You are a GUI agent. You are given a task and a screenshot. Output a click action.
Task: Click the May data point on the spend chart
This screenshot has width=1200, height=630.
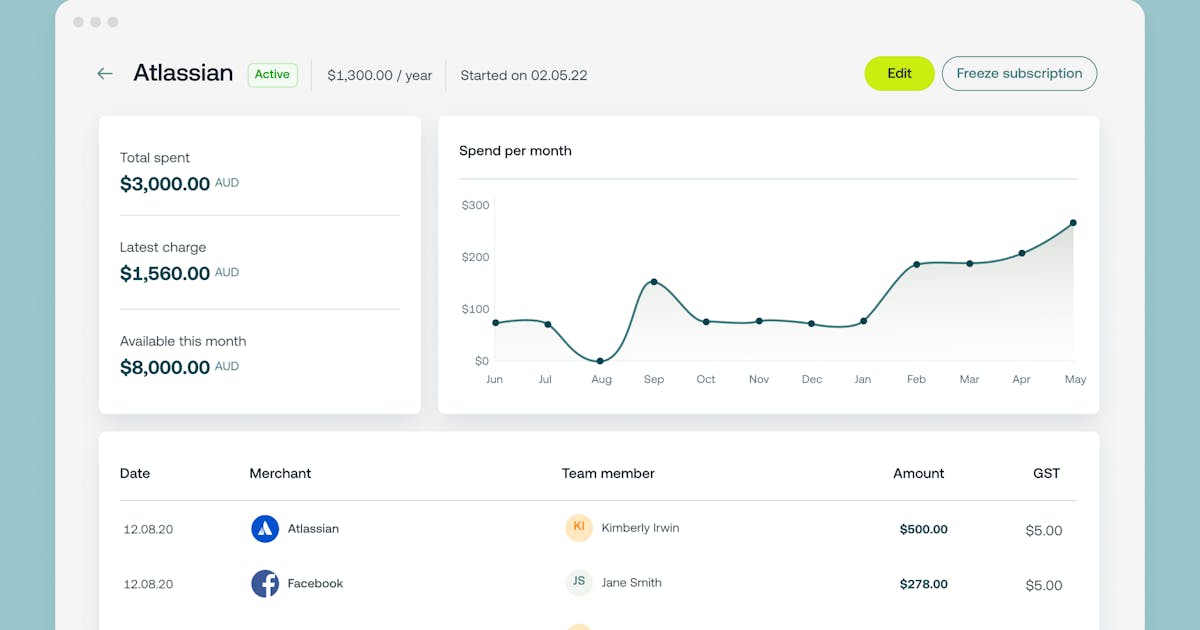(x=1073, y=222)
